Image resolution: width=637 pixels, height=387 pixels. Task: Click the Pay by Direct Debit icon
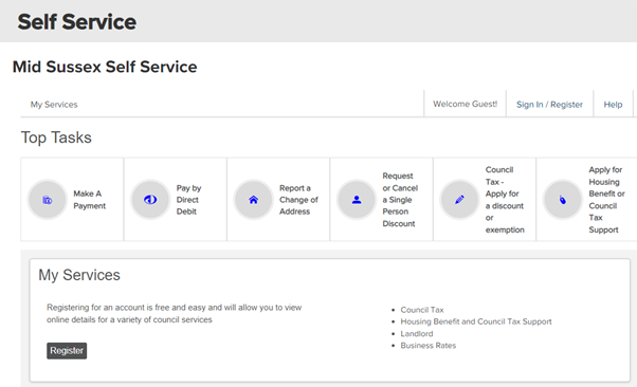(x=150, y=200)
